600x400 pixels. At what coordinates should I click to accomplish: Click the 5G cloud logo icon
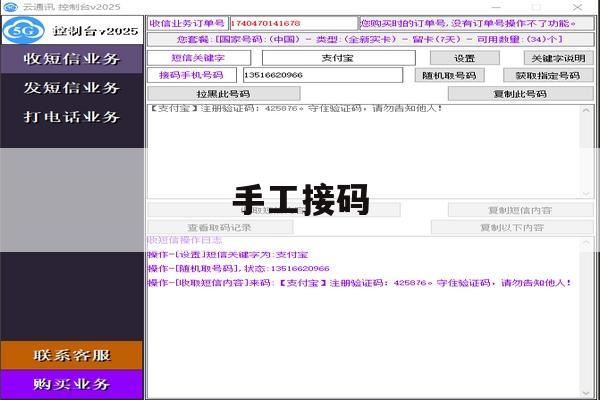tap(23, 30)
